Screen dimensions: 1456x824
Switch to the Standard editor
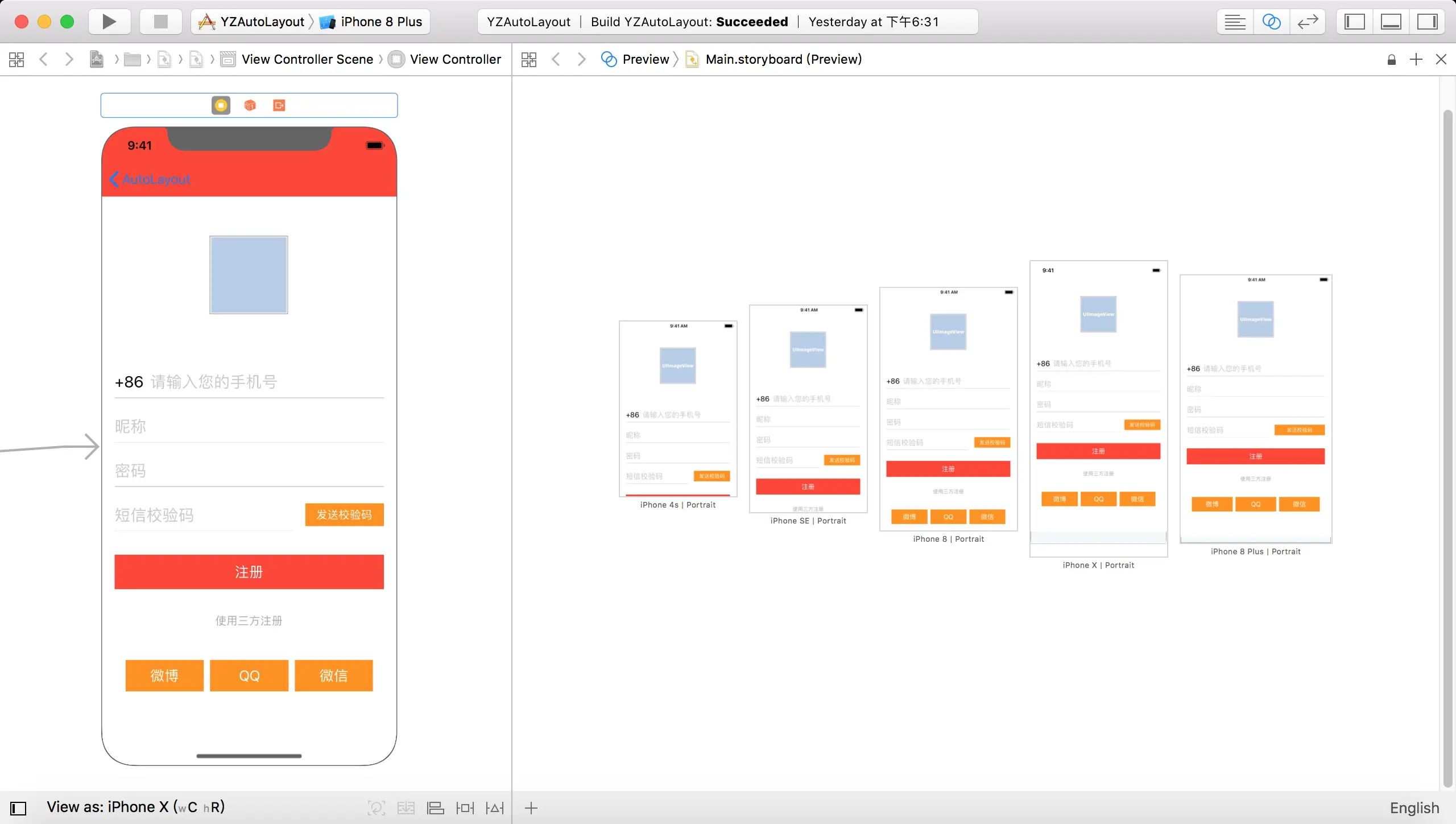coord(1235,22)
